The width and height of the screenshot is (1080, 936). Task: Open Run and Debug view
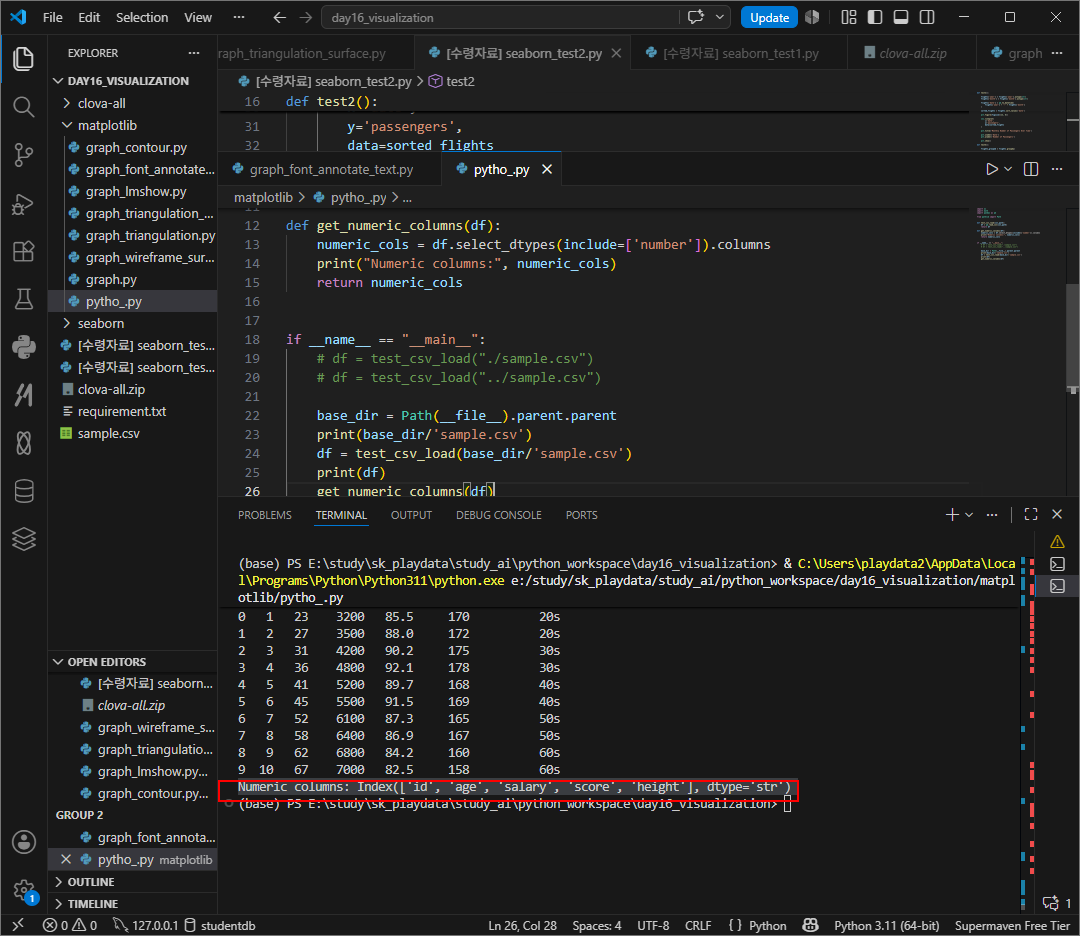tap(23, 204)
